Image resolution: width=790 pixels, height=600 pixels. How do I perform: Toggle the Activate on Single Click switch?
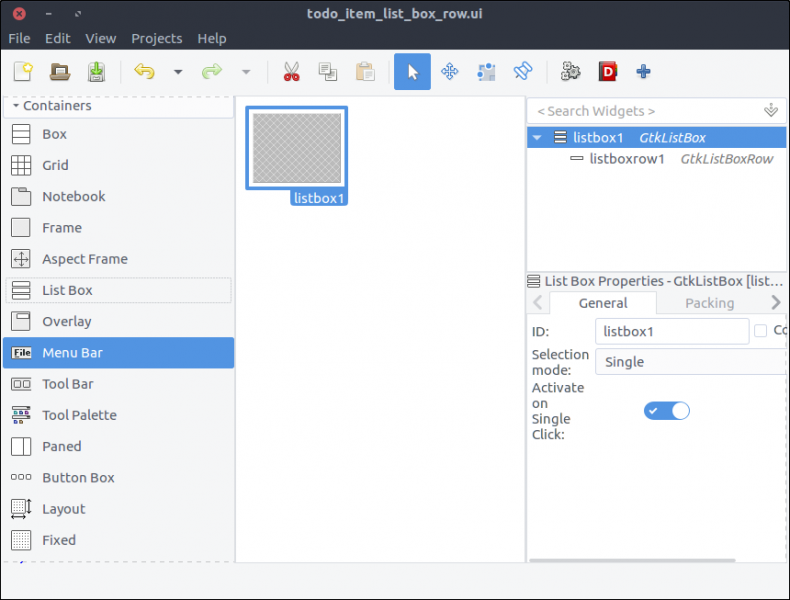click(x=666, y=411)
